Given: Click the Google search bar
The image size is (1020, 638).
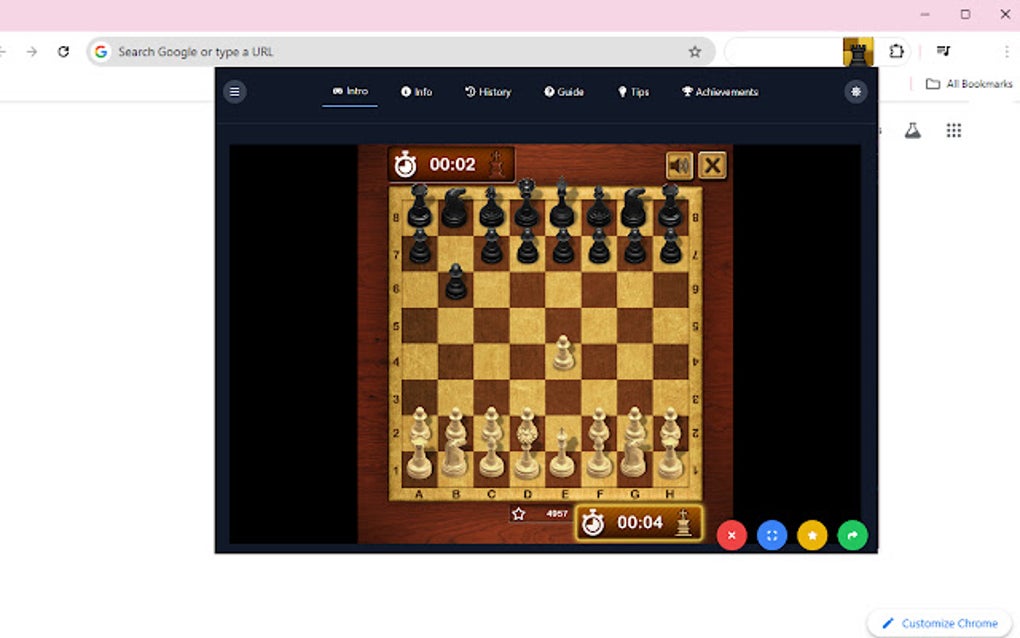Looking at the screenshot, I should coord(300,51).
